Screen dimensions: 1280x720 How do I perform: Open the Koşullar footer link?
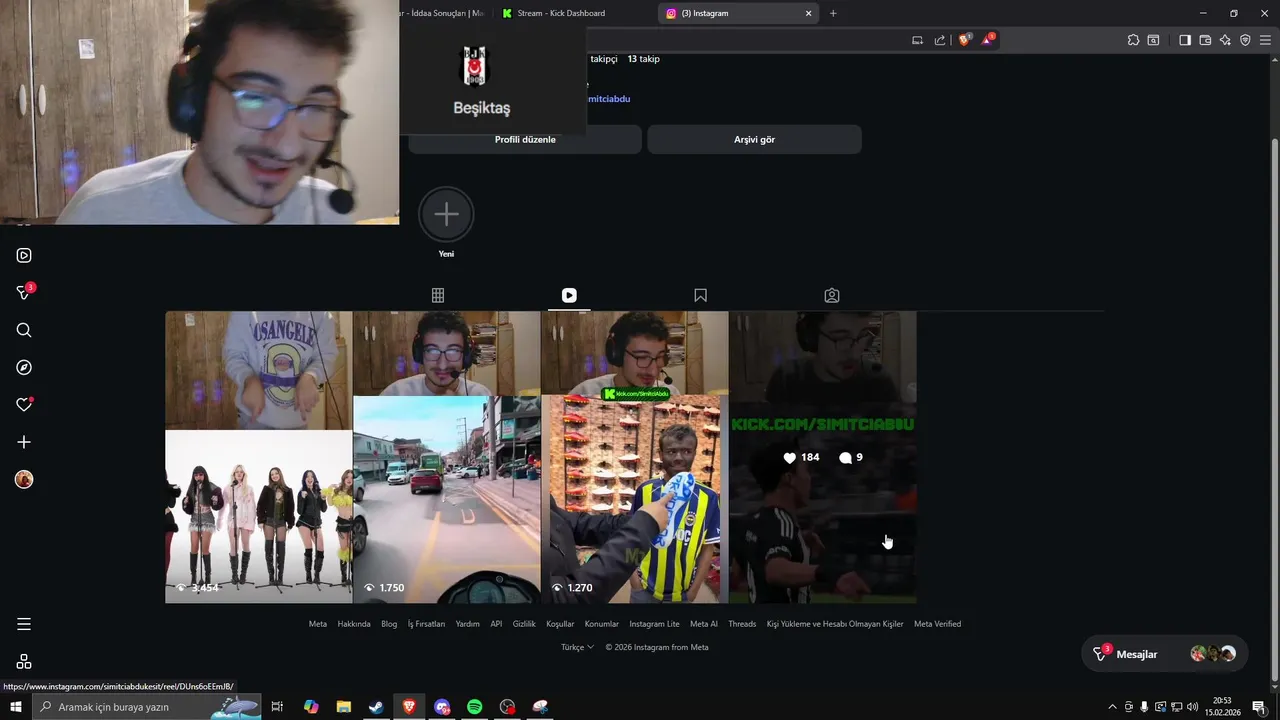(x=560, y=624)
